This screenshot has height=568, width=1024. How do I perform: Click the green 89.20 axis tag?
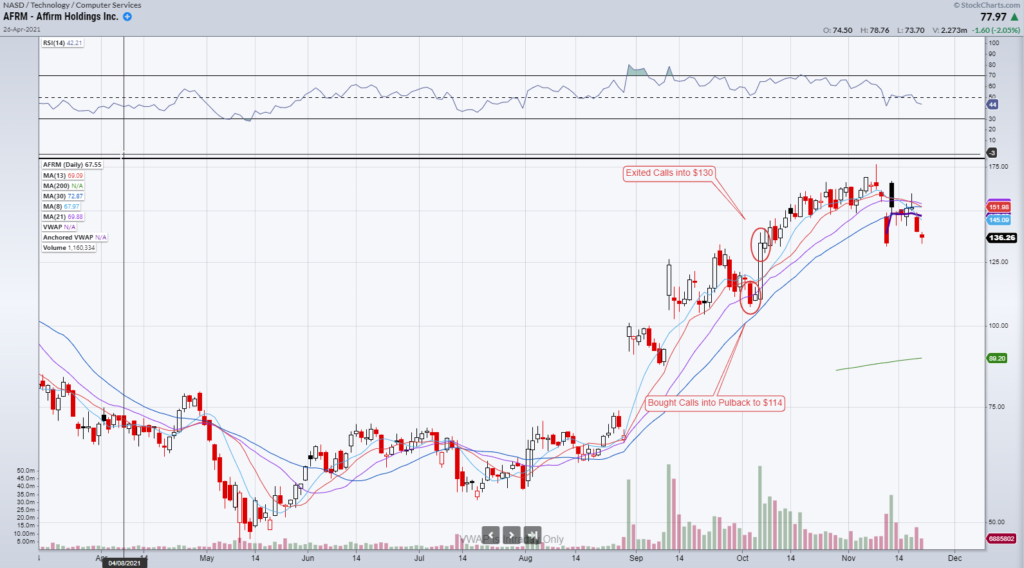point(997,358)
